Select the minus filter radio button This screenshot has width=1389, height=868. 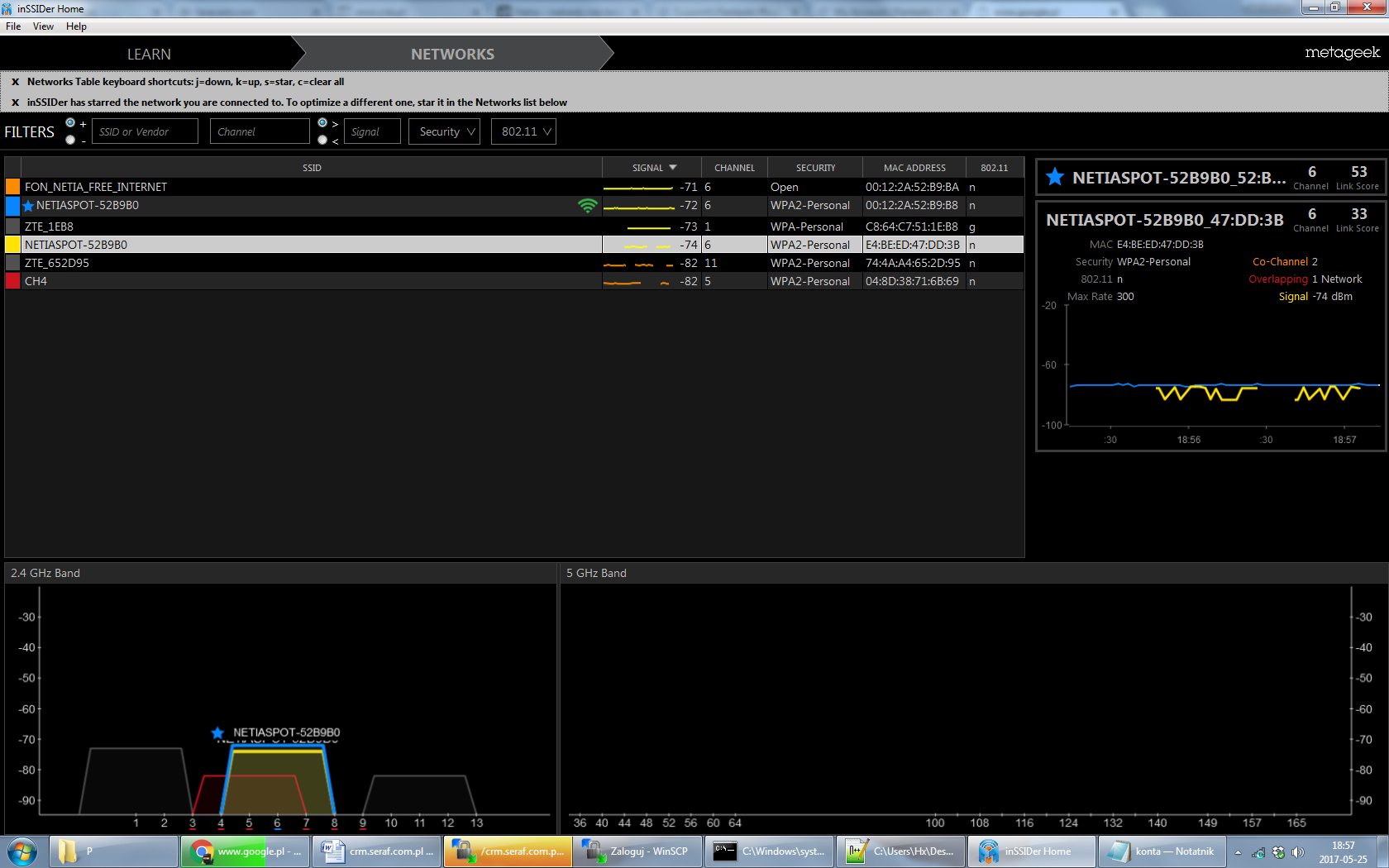tap(70, 140)
